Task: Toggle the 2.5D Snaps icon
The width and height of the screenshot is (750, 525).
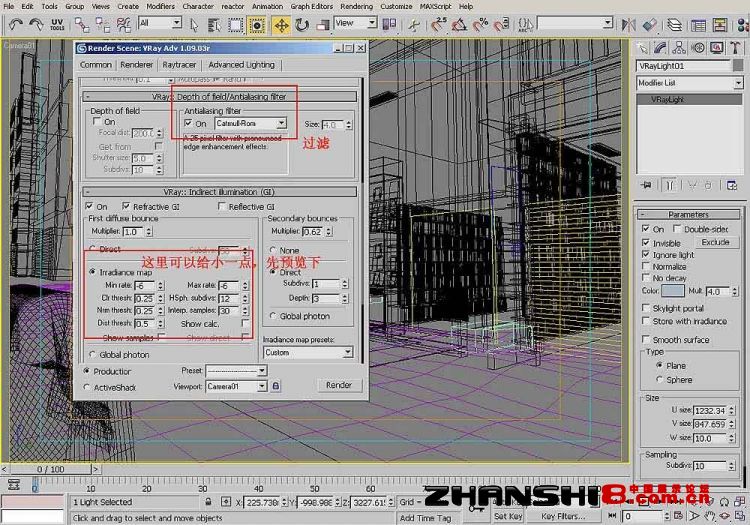Action: pyautogui.click(x=438, y=24)
